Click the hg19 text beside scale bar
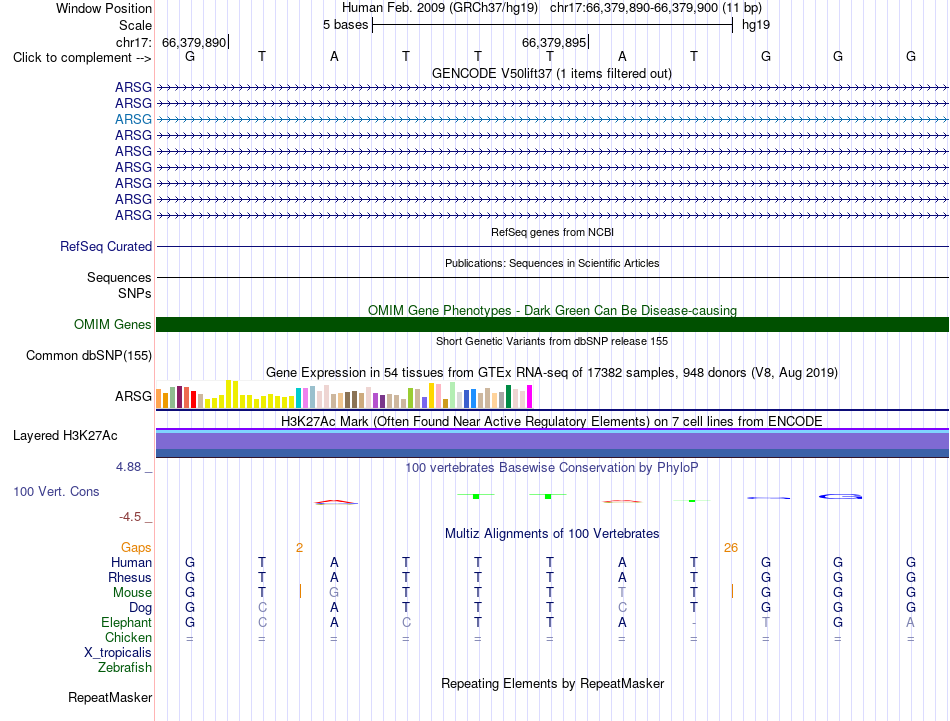Screen dimensions: 950x721 click(756, 25)
